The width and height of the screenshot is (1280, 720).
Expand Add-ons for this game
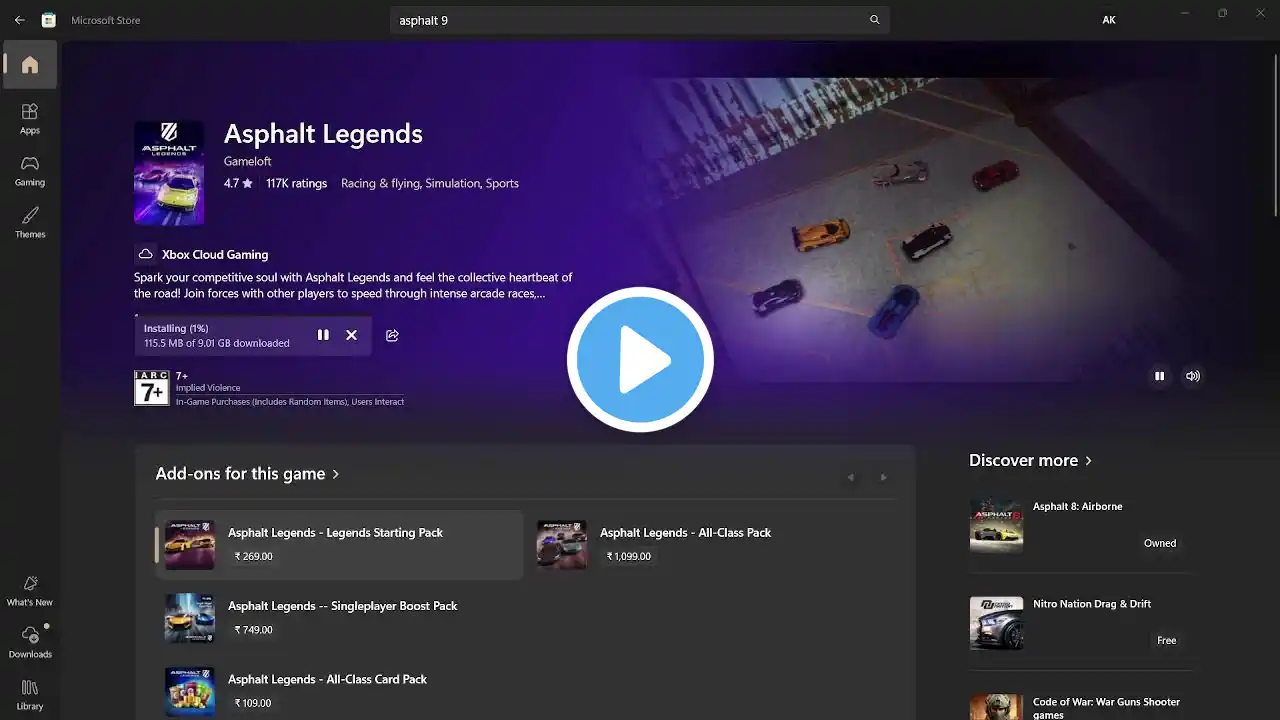247,474
